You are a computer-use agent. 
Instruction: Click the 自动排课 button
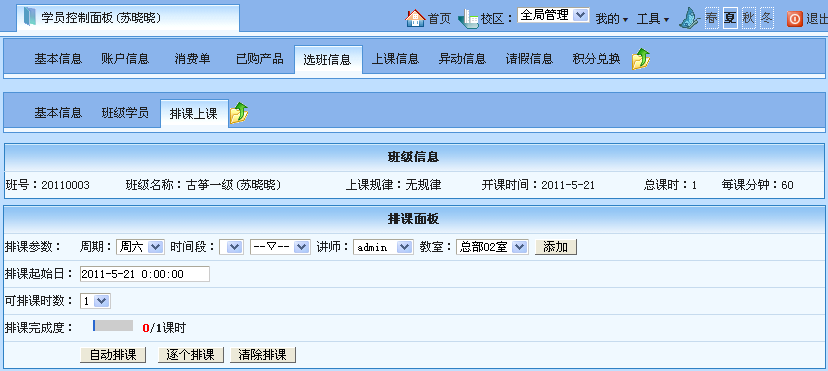(113, 355)
